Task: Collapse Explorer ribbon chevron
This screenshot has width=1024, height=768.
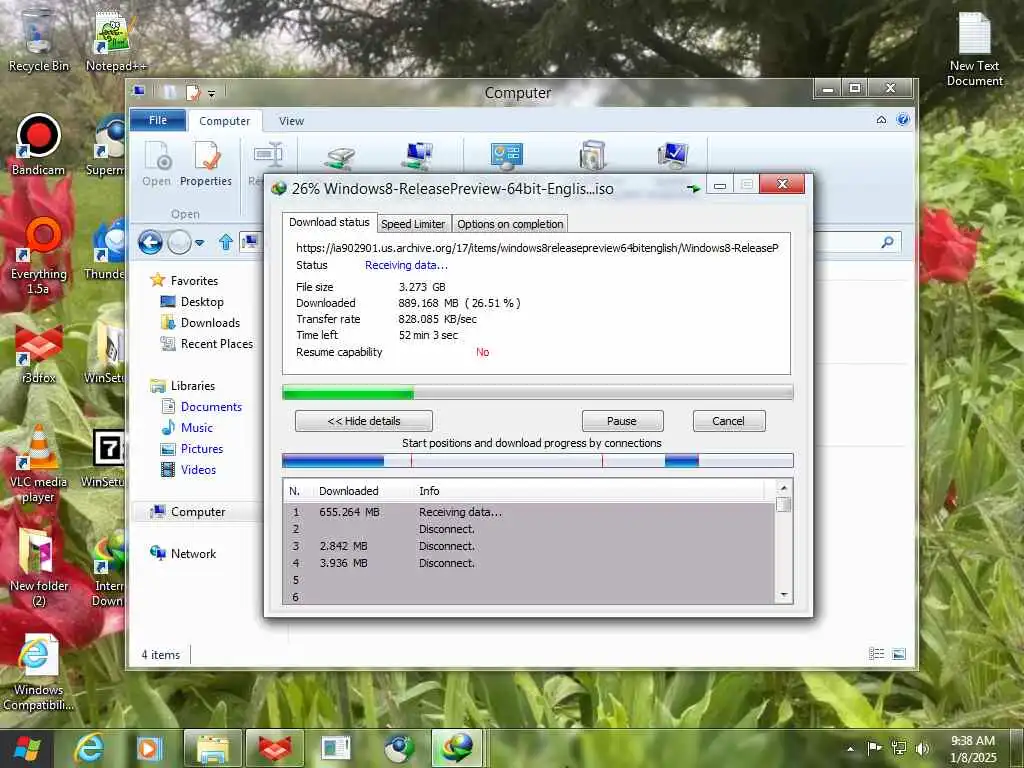Action: [x=881, y=120]
